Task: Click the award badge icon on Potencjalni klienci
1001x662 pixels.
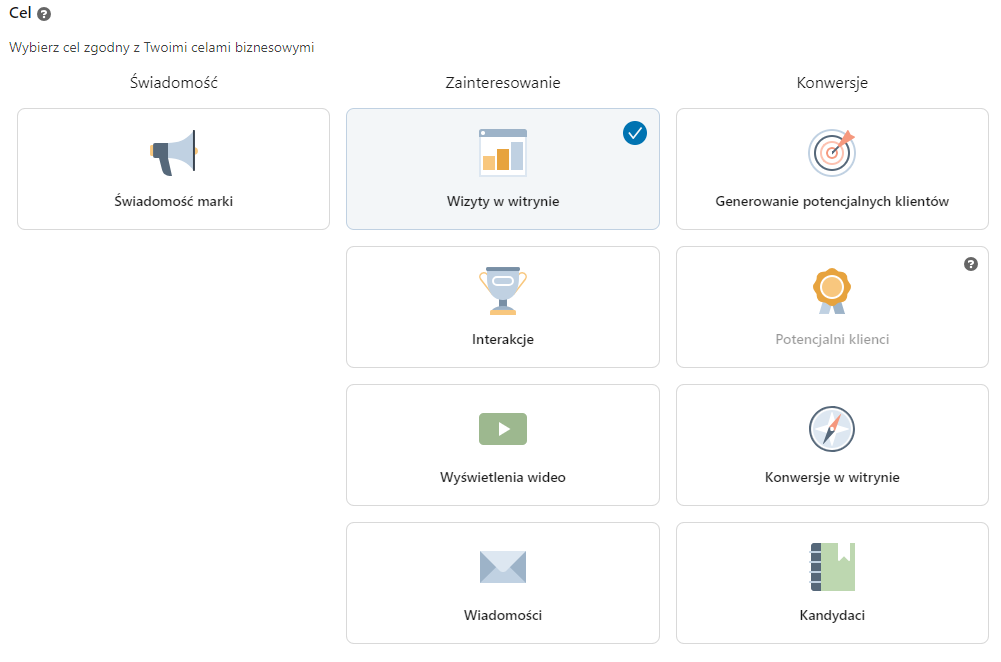Action: point(831,289)
